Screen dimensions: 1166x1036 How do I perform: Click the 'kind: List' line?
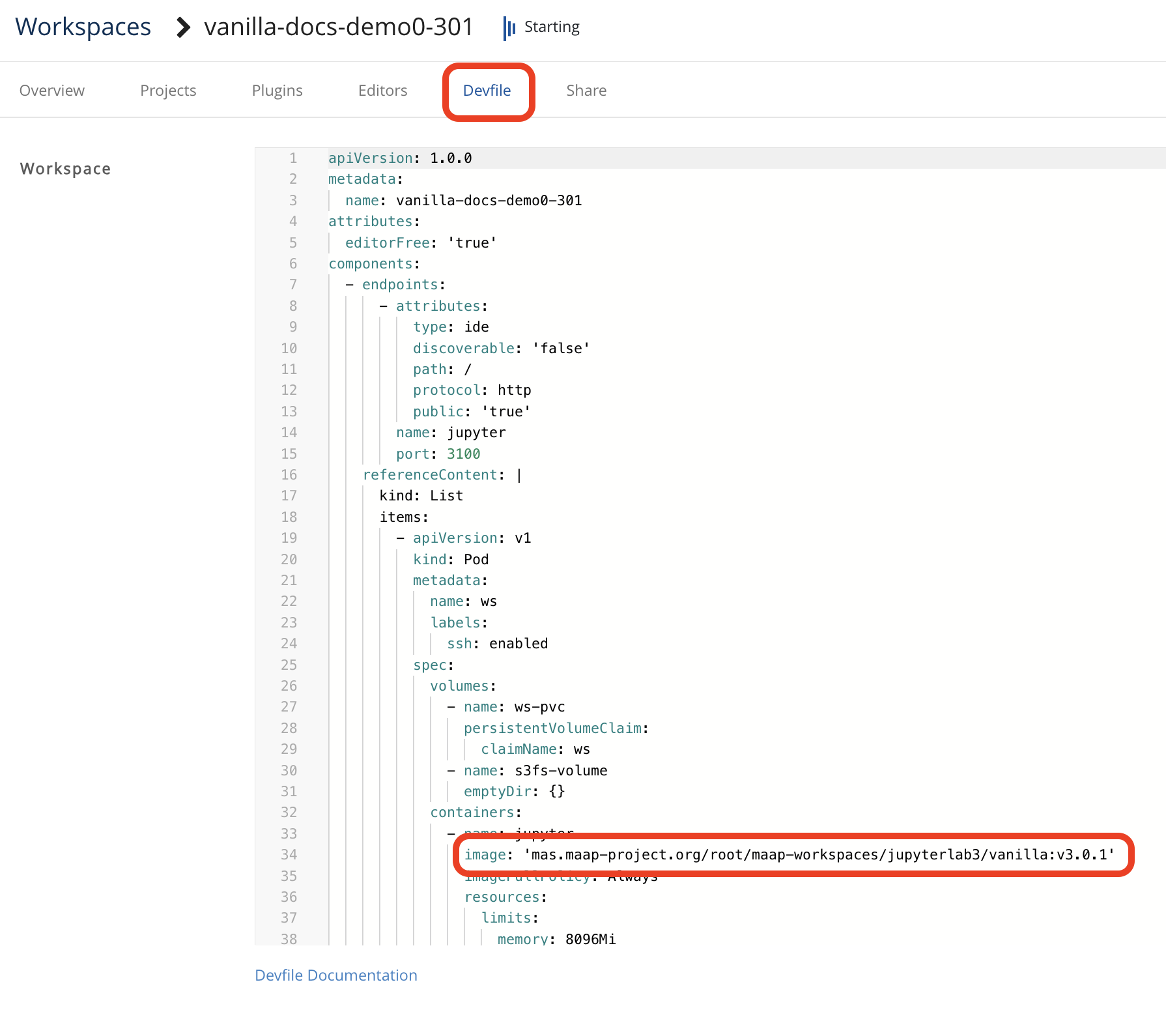pos(421,496)
